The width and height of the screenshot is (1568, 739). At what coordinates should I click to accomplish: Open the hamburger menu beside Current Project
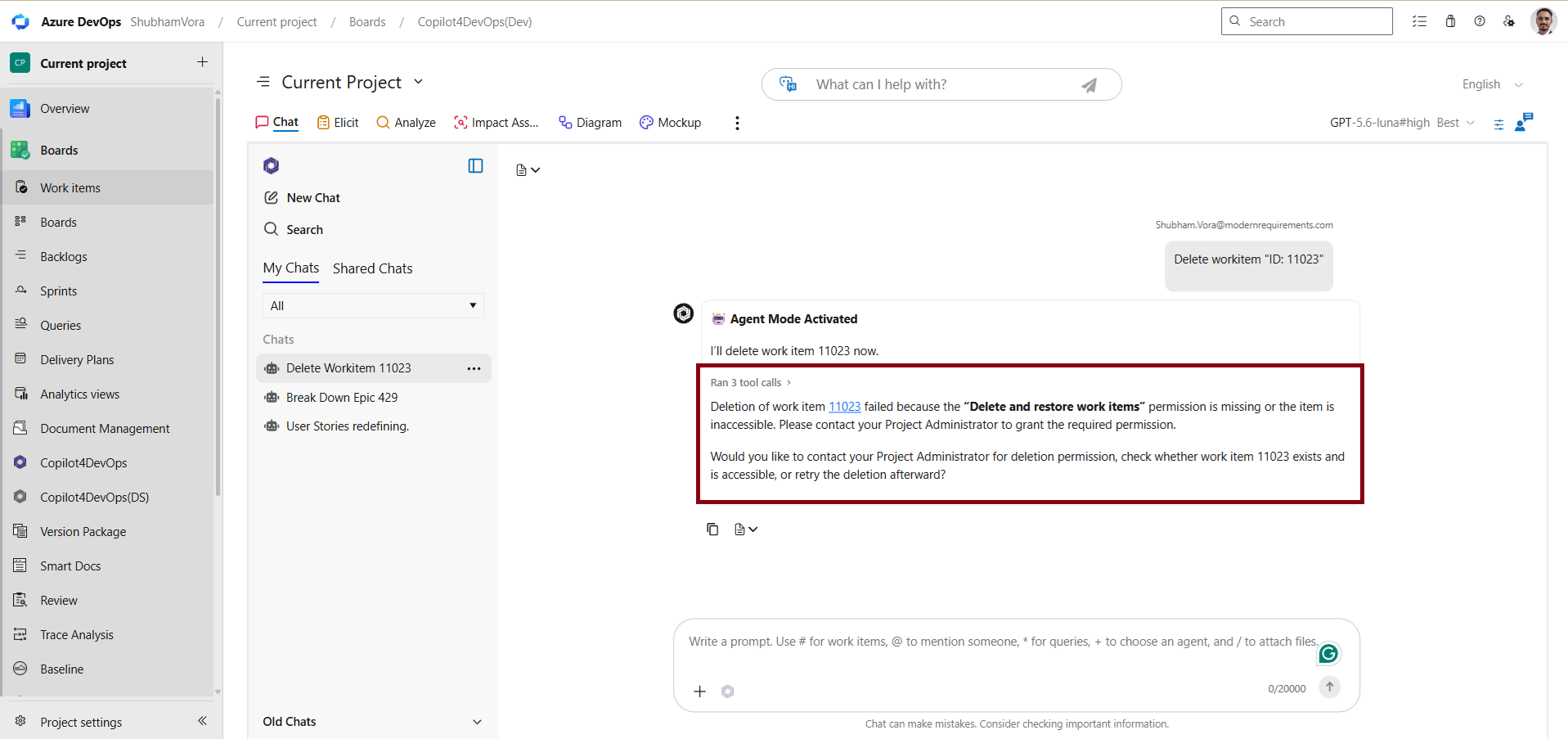click(x=263, y=82)
